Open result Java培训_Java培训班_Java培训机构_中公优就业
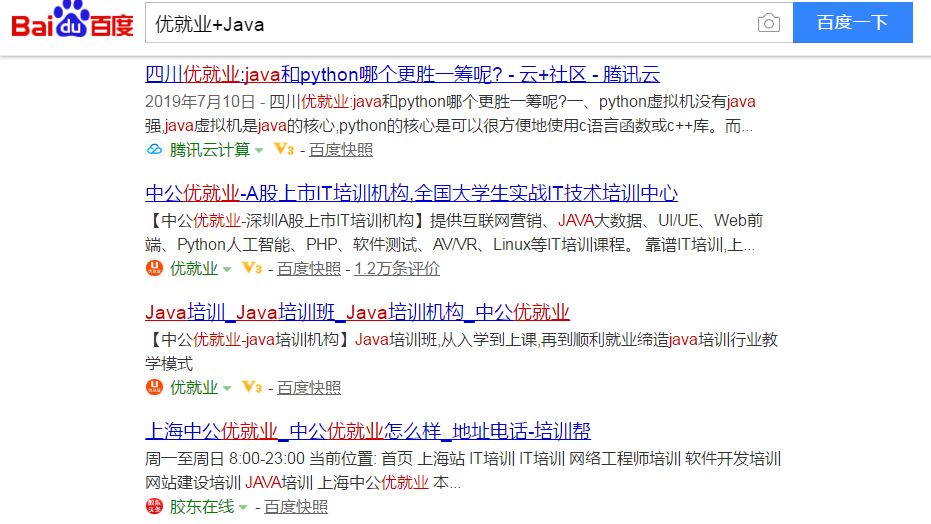Viewport: 931px width, 524px height. (357, 312)
